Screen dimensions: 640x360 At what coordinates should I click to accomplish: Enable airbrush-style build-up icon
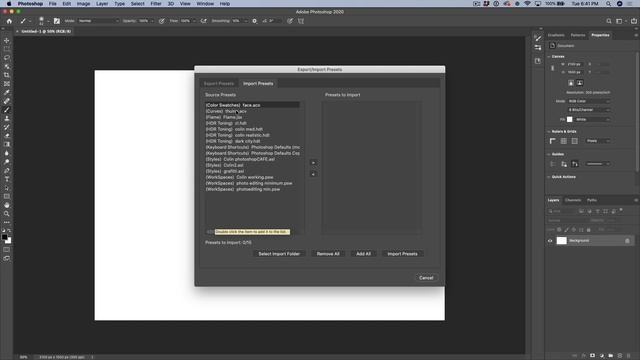[204, 21]
